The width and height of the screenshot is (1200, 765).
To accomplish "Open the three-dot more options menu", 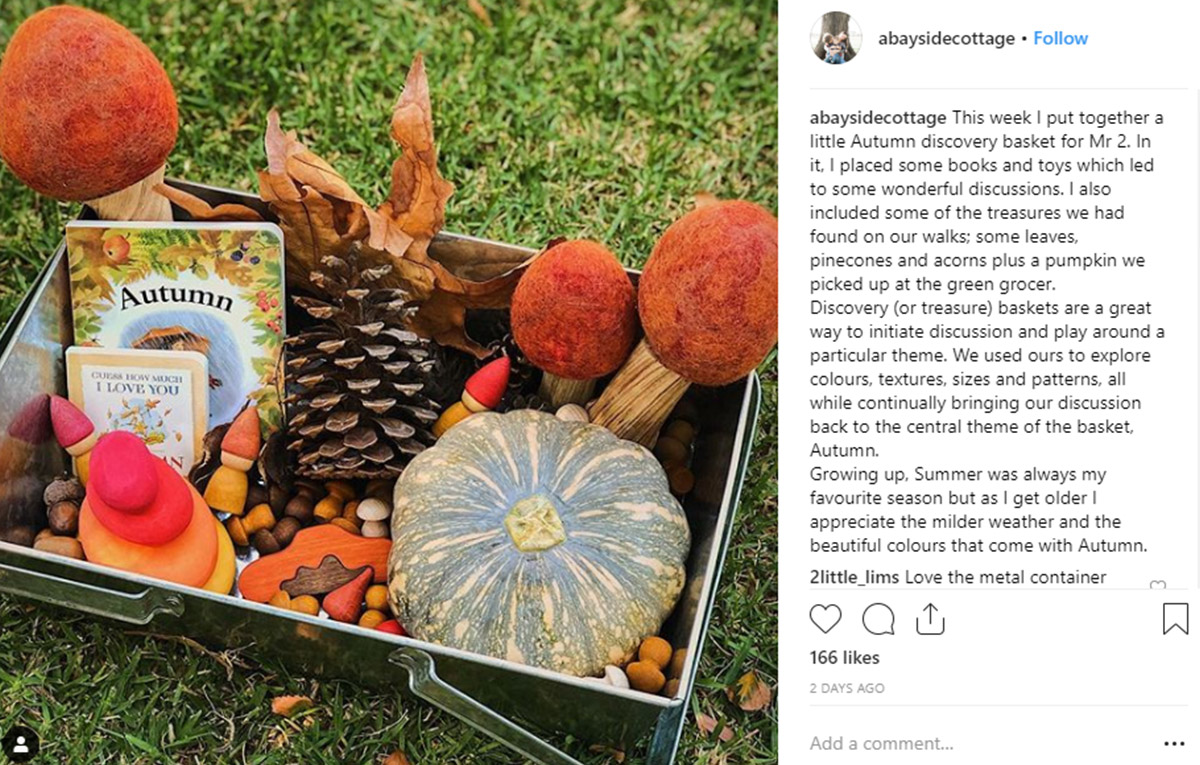I will coord(1174,744).
